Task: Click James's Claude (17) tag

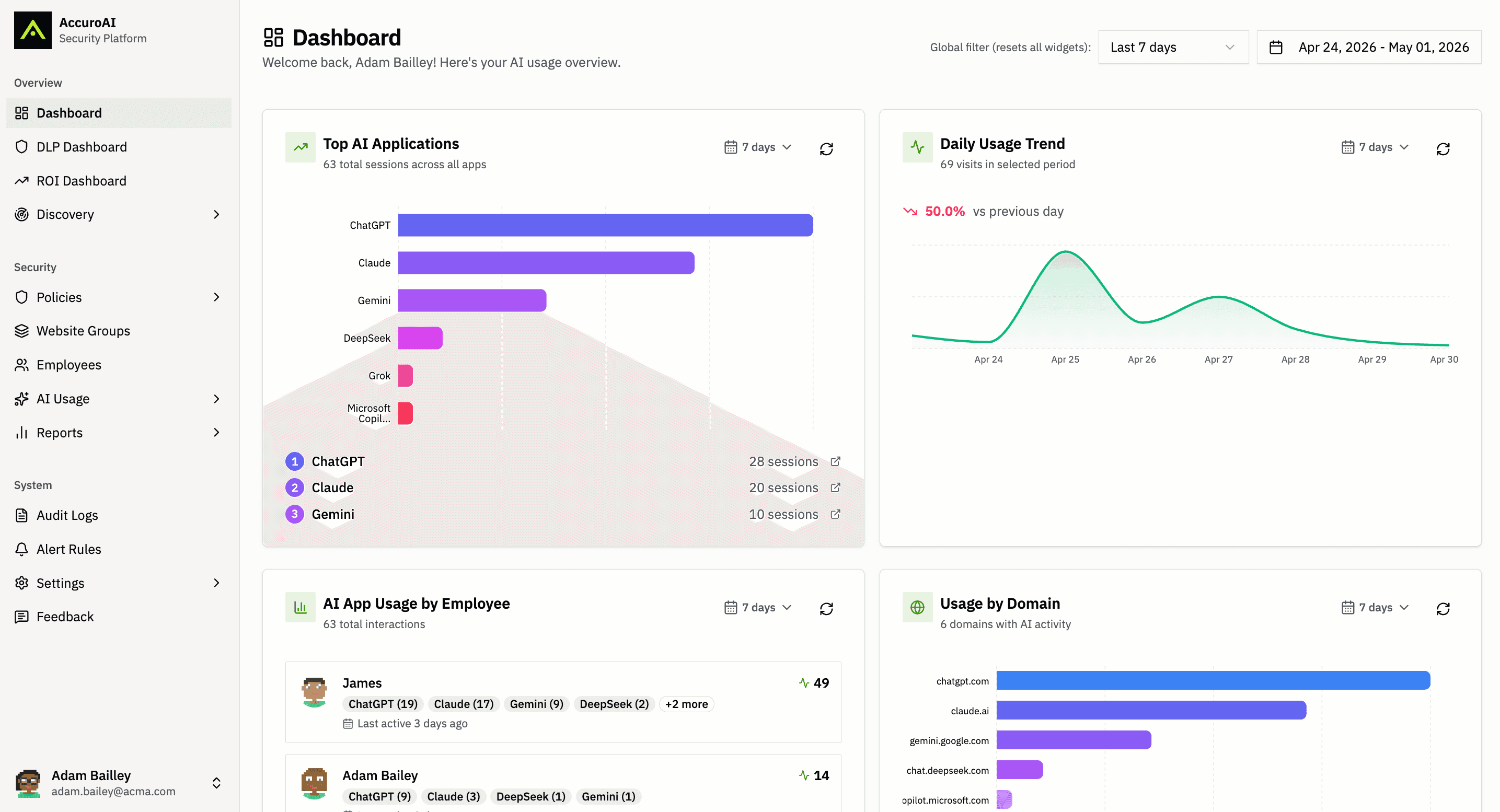Action: coord(464,704)
